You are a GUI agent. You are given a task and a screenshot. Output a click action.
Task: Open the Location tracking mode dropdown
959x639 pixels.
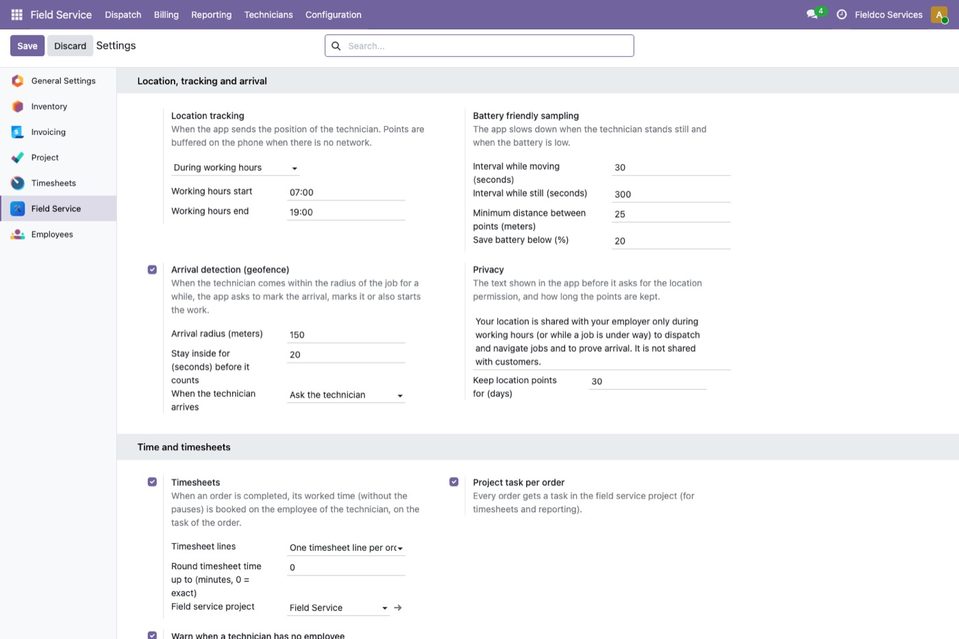235,168
